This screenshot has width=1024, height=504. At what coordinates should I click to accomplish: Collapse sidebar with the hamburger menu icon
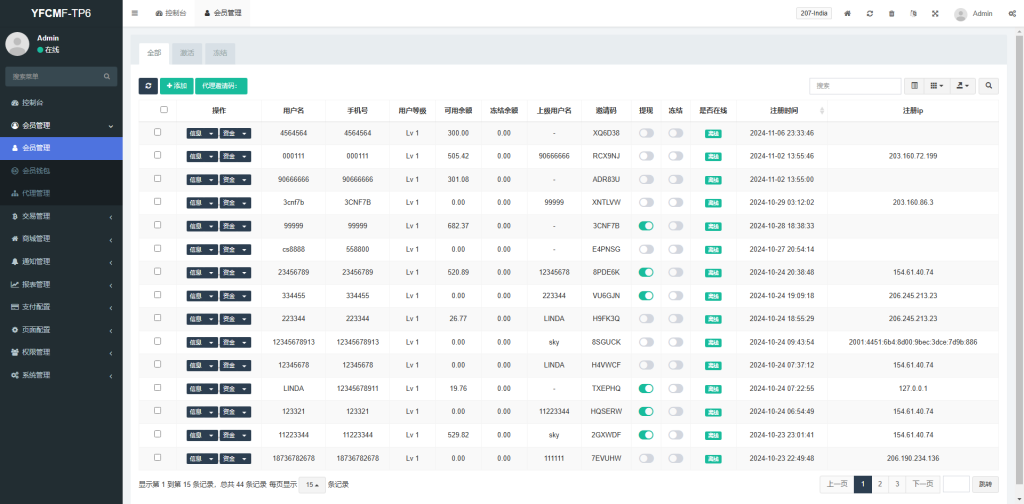pyautogui.click(x=135, y=14)
